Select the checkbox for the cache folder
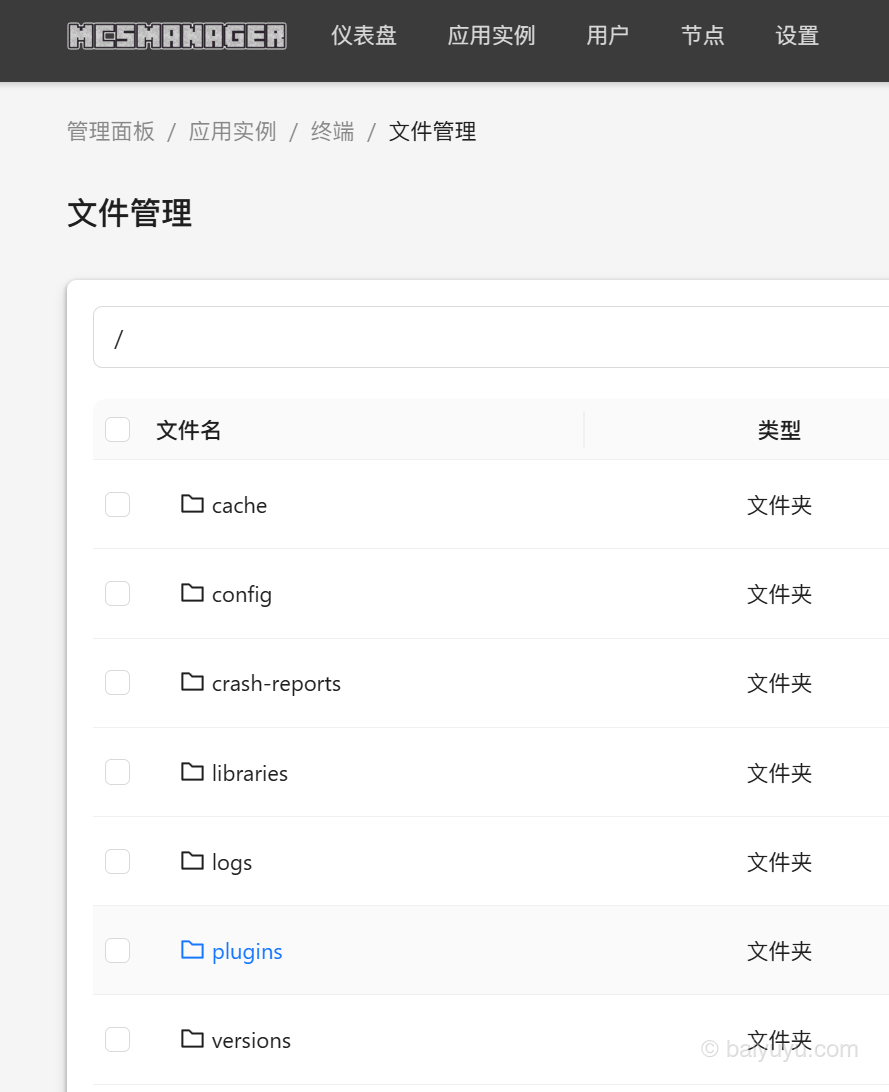 pyautogui.click(x=117, y=504)
